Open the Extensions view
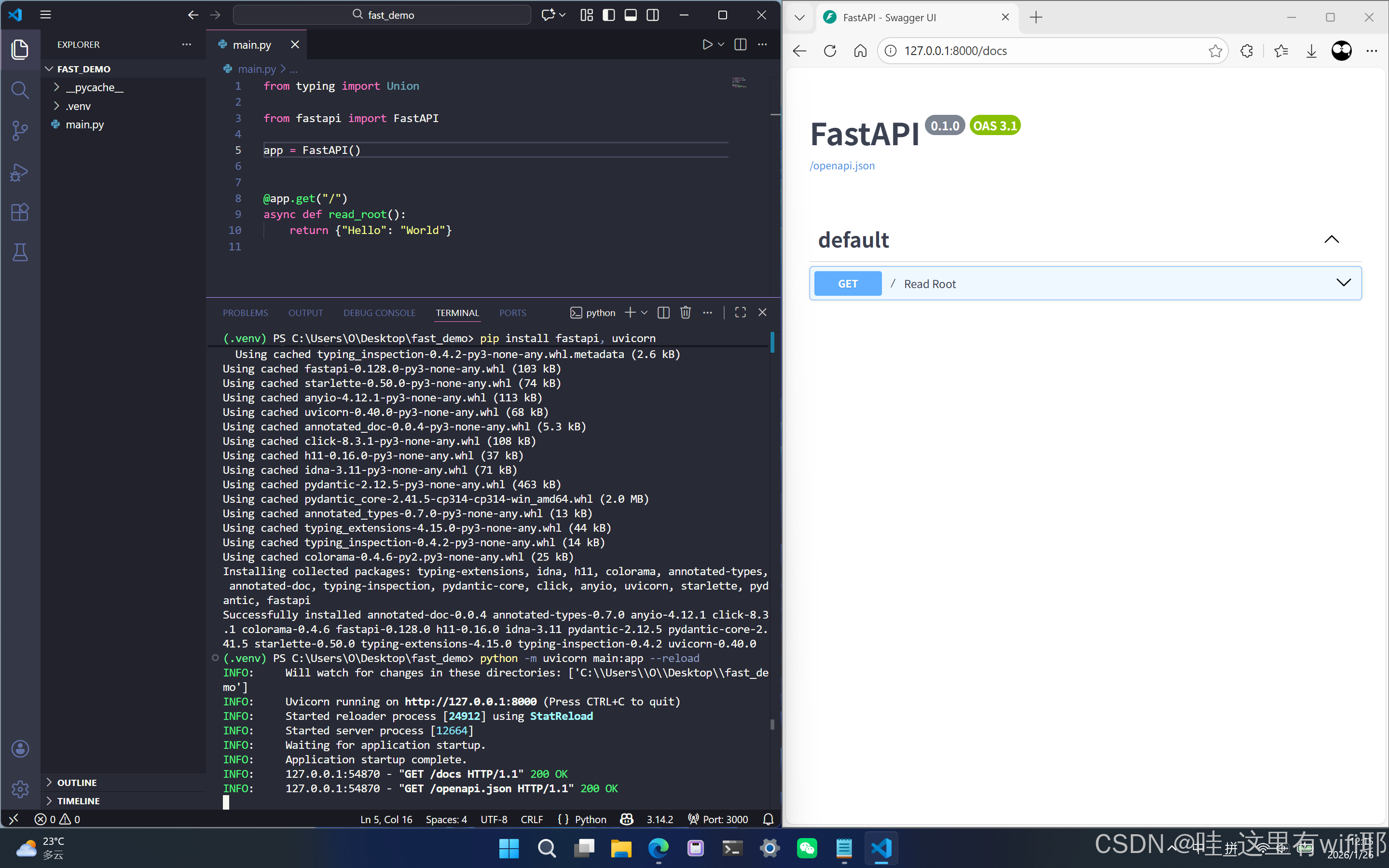The width and height of the screenshot is (1389, 868). click(x=20, y=212)
